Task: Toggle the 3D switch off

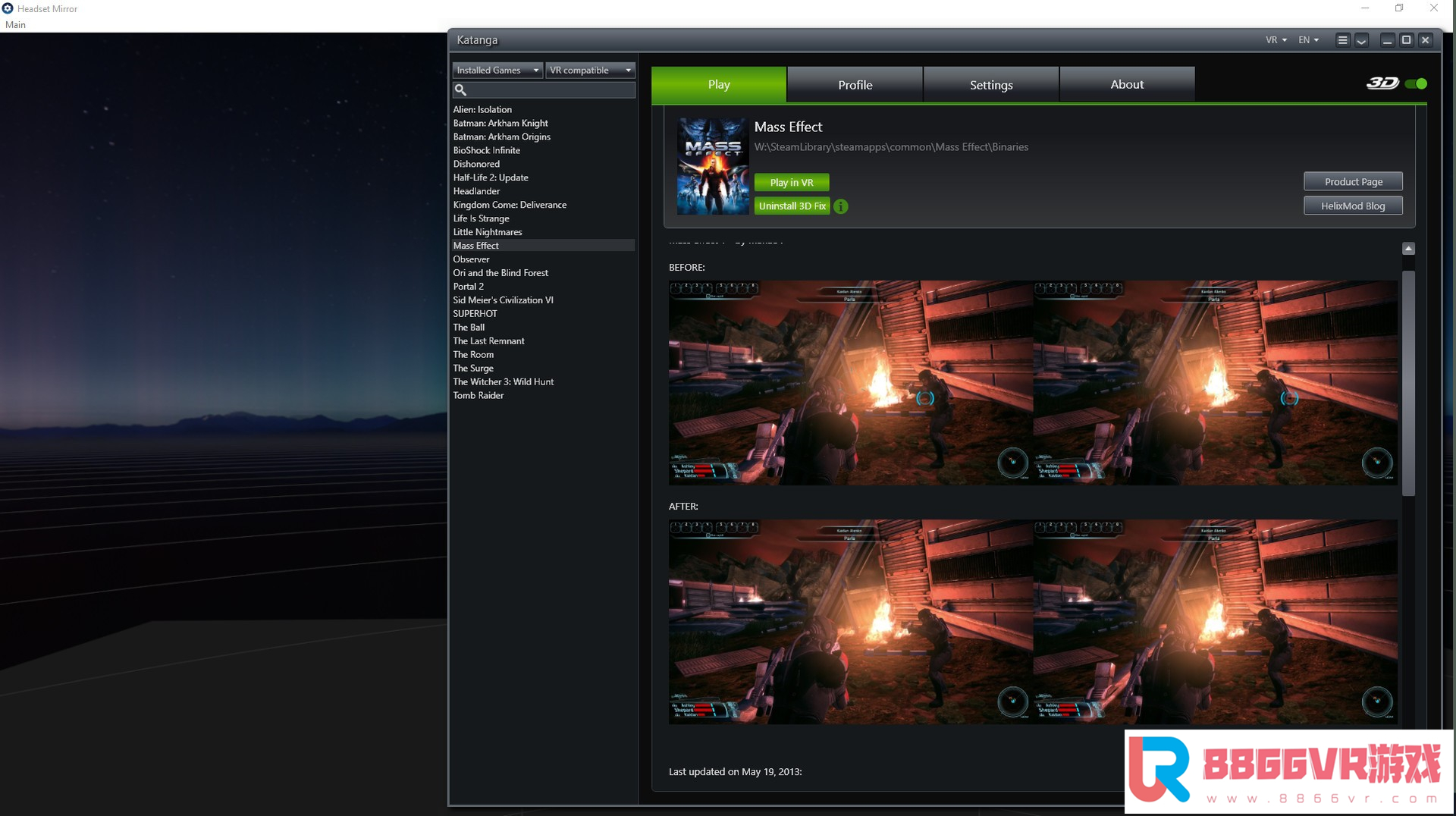Action: click(x=1415, y=83)
